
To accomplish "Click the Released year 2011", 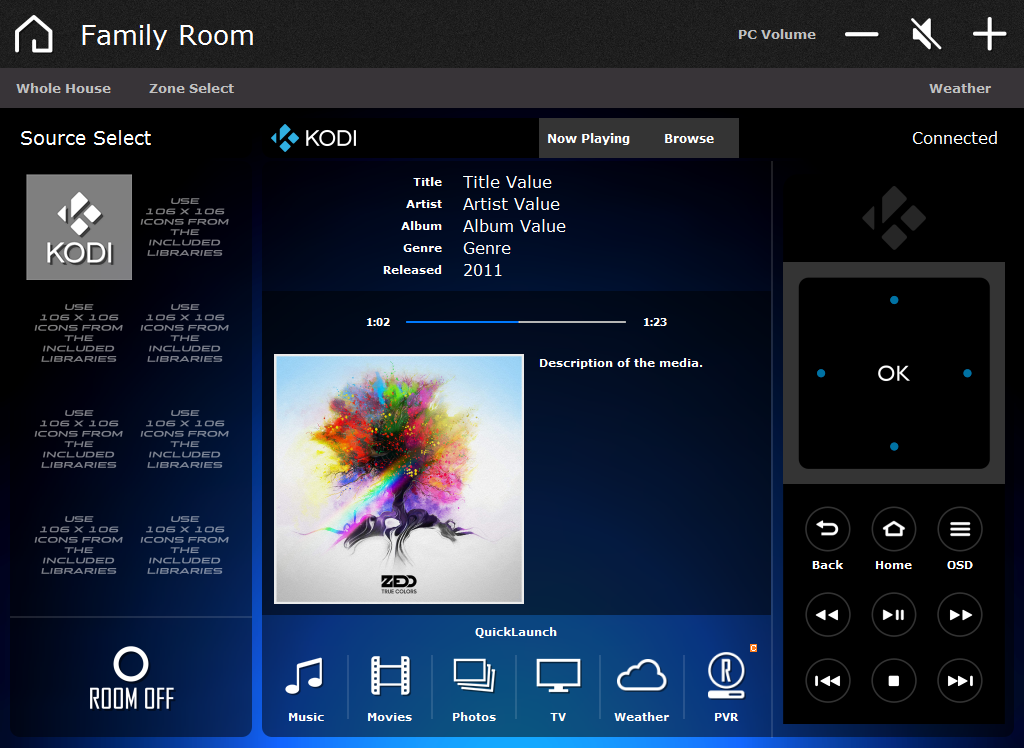I will click(483, 270).
